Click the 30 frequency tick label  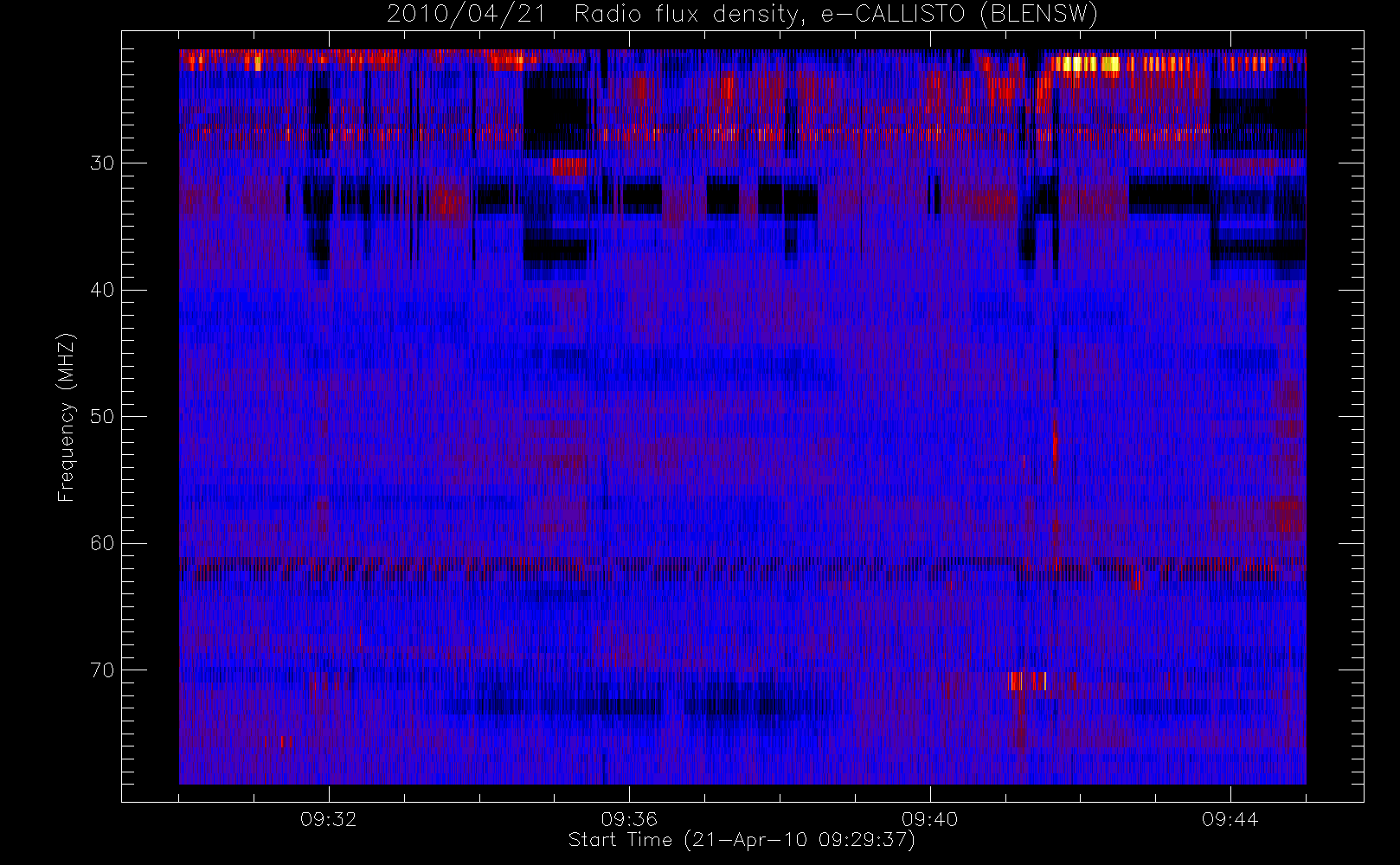102,163
